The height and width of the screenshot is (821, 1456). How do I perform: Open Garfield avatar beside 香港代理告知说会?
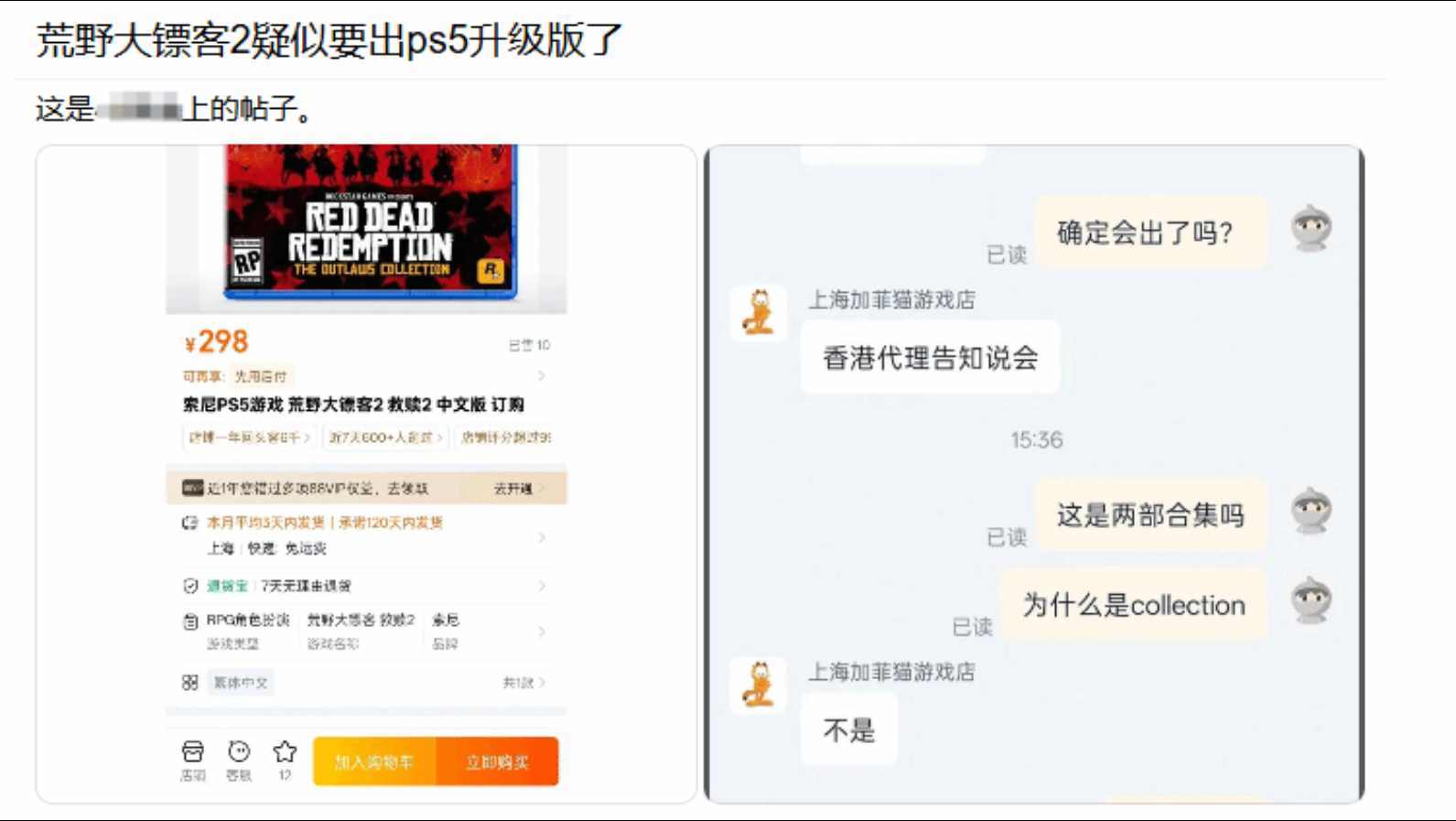pos(759,313)
